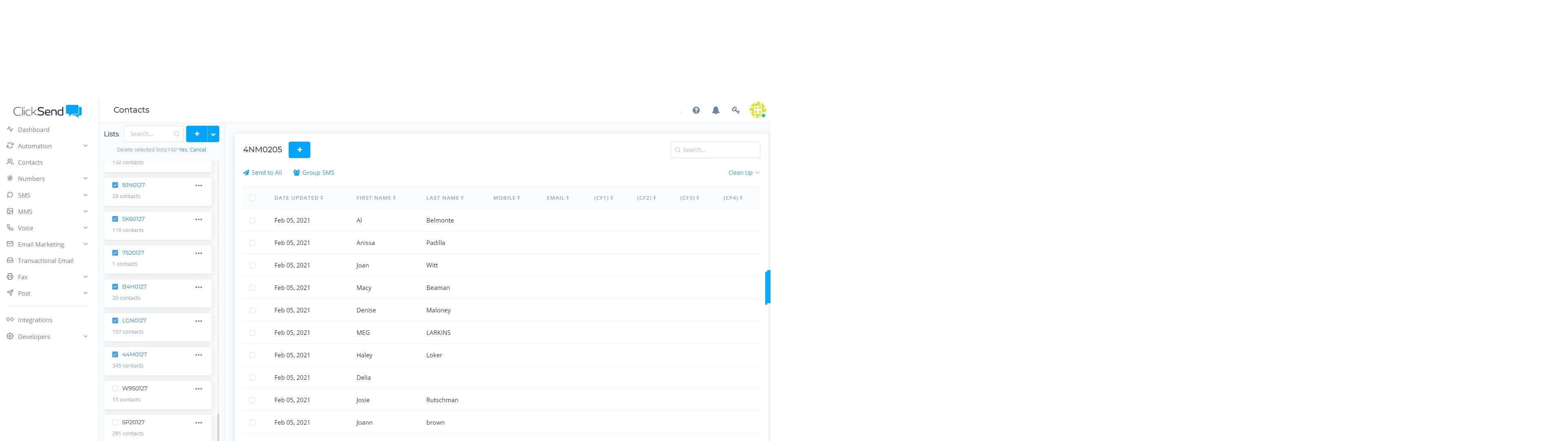Click the three-dot menu for list 9JN0127

[x=198, y=185]
